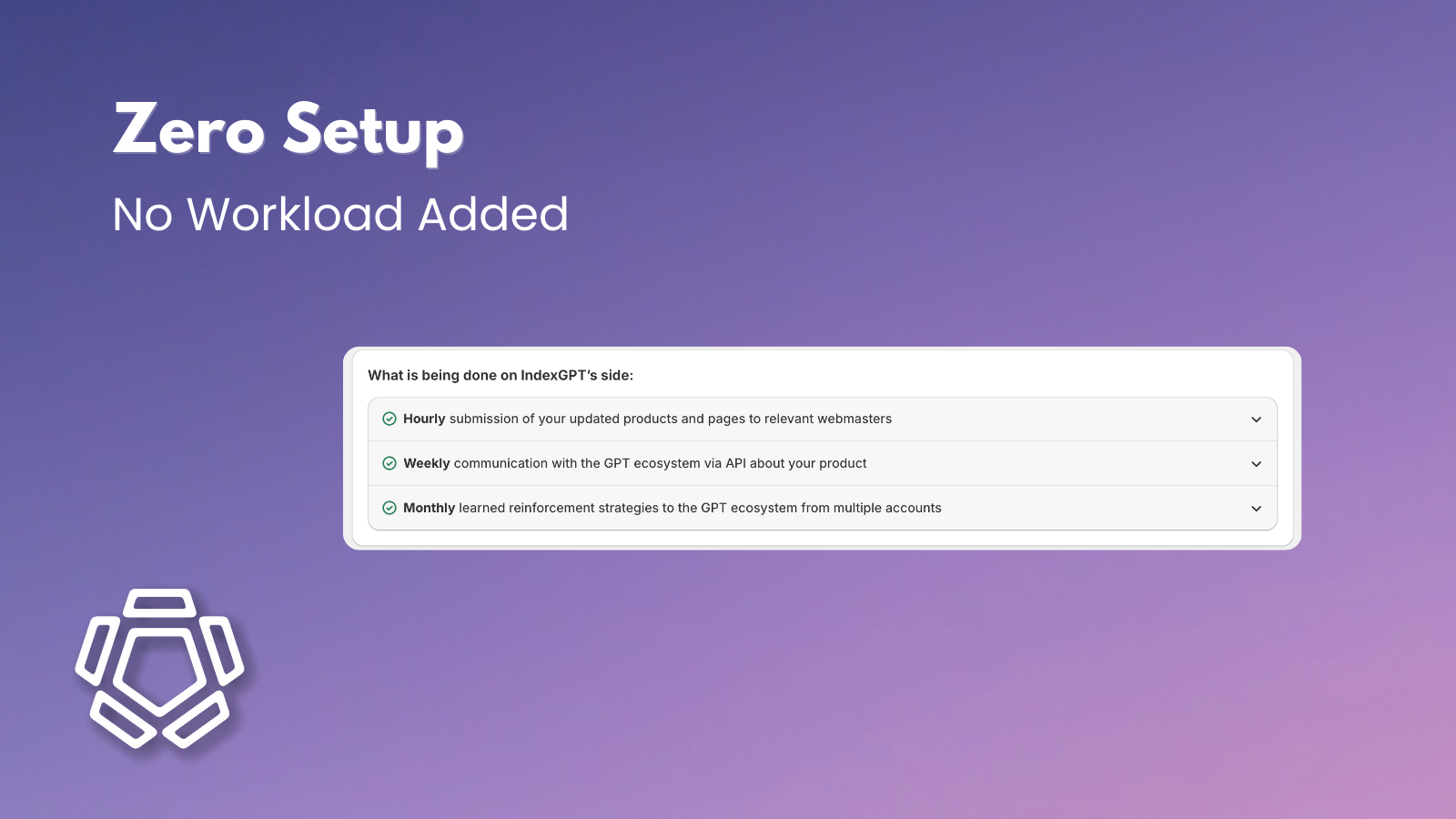Click the green check icon beside Weekly

[389, 463]
